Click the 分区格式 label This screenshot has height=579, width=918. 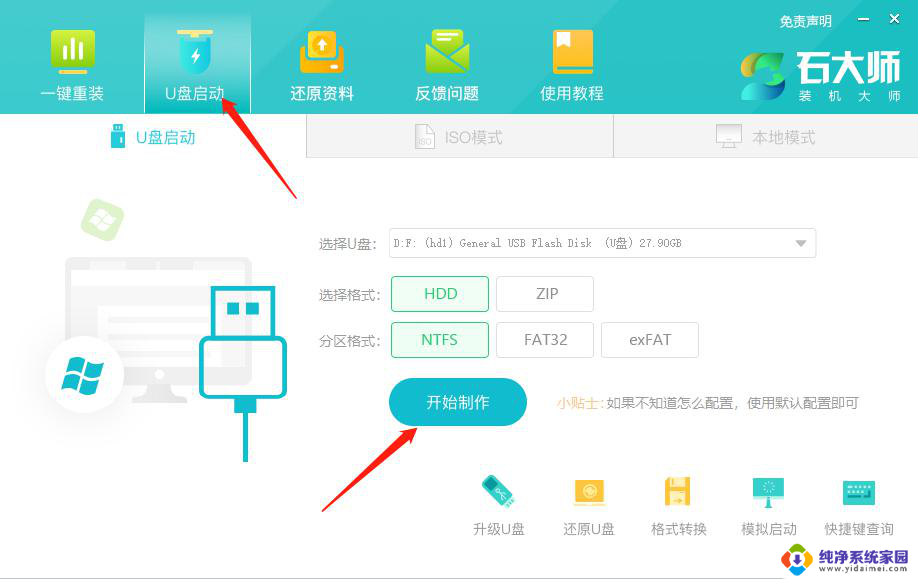coord(350,341)
